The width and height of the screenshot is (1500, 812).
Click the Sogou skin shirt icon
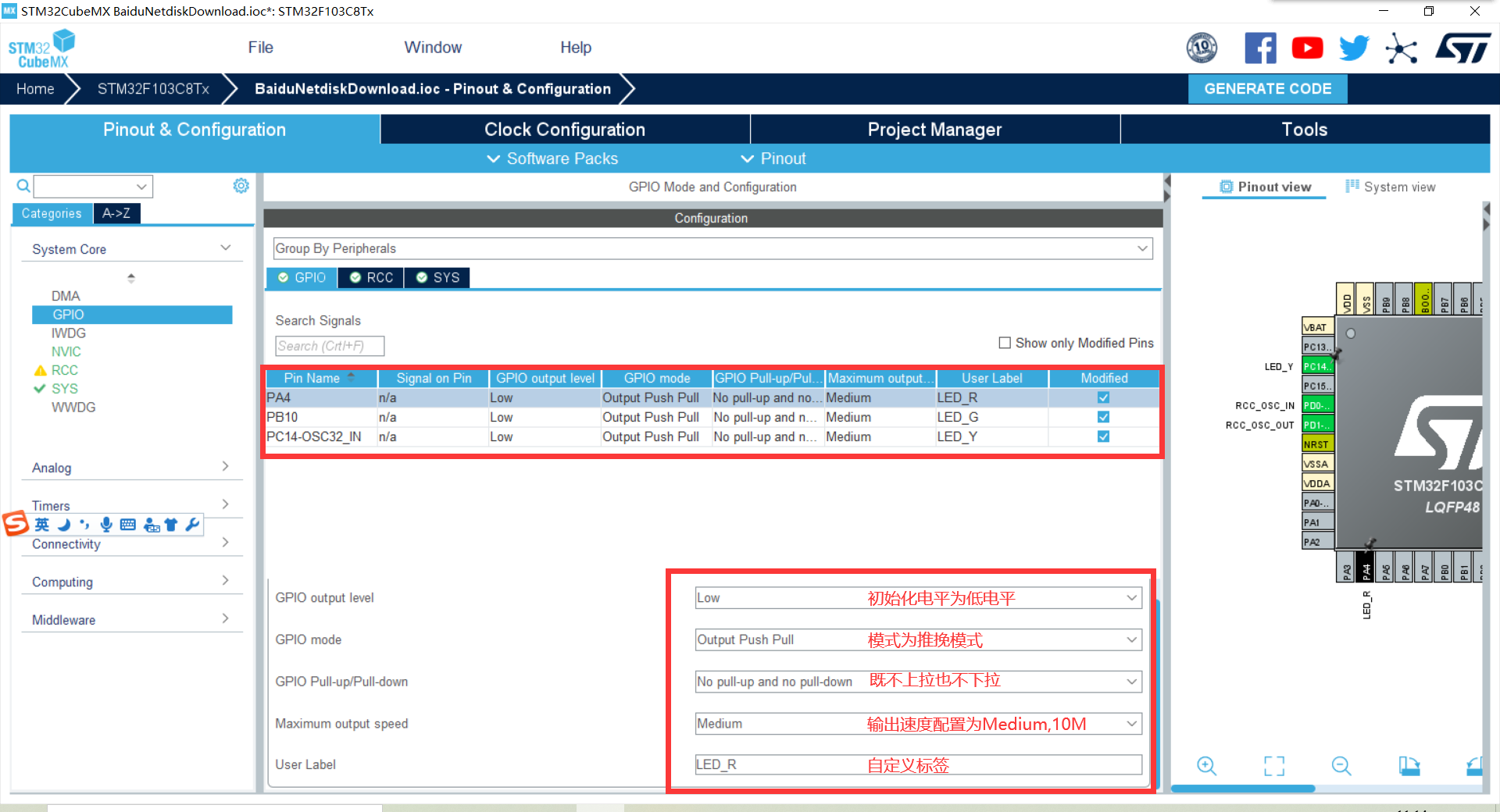171,525
